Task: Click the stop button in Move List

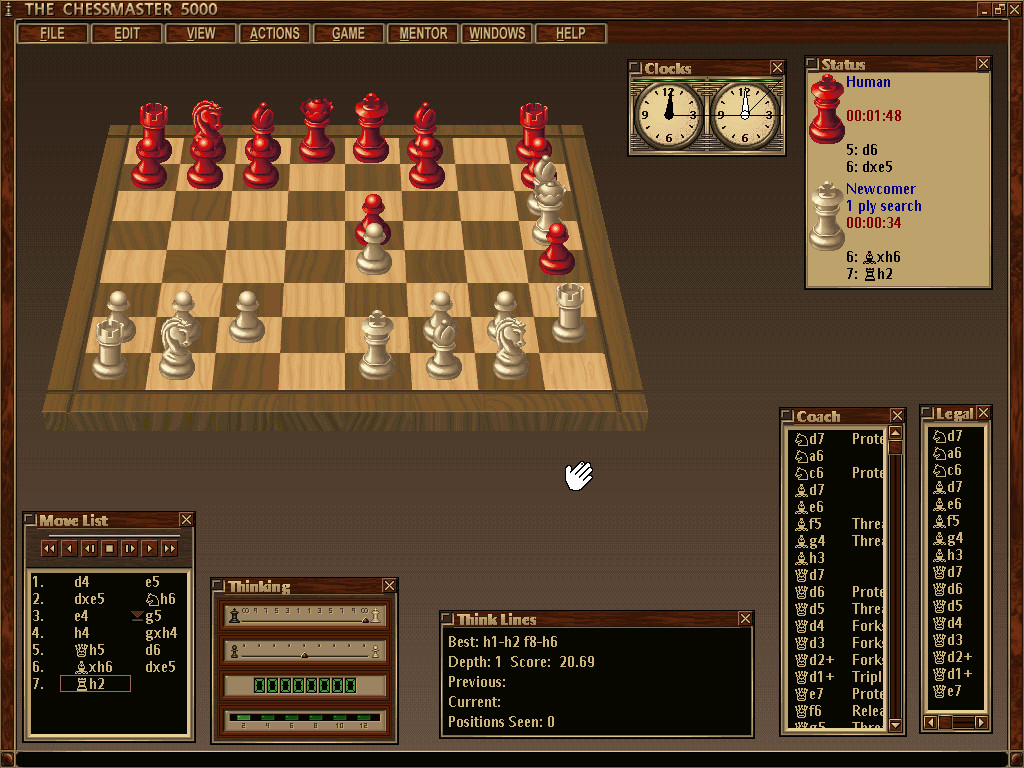Action: tap(110, 549)
